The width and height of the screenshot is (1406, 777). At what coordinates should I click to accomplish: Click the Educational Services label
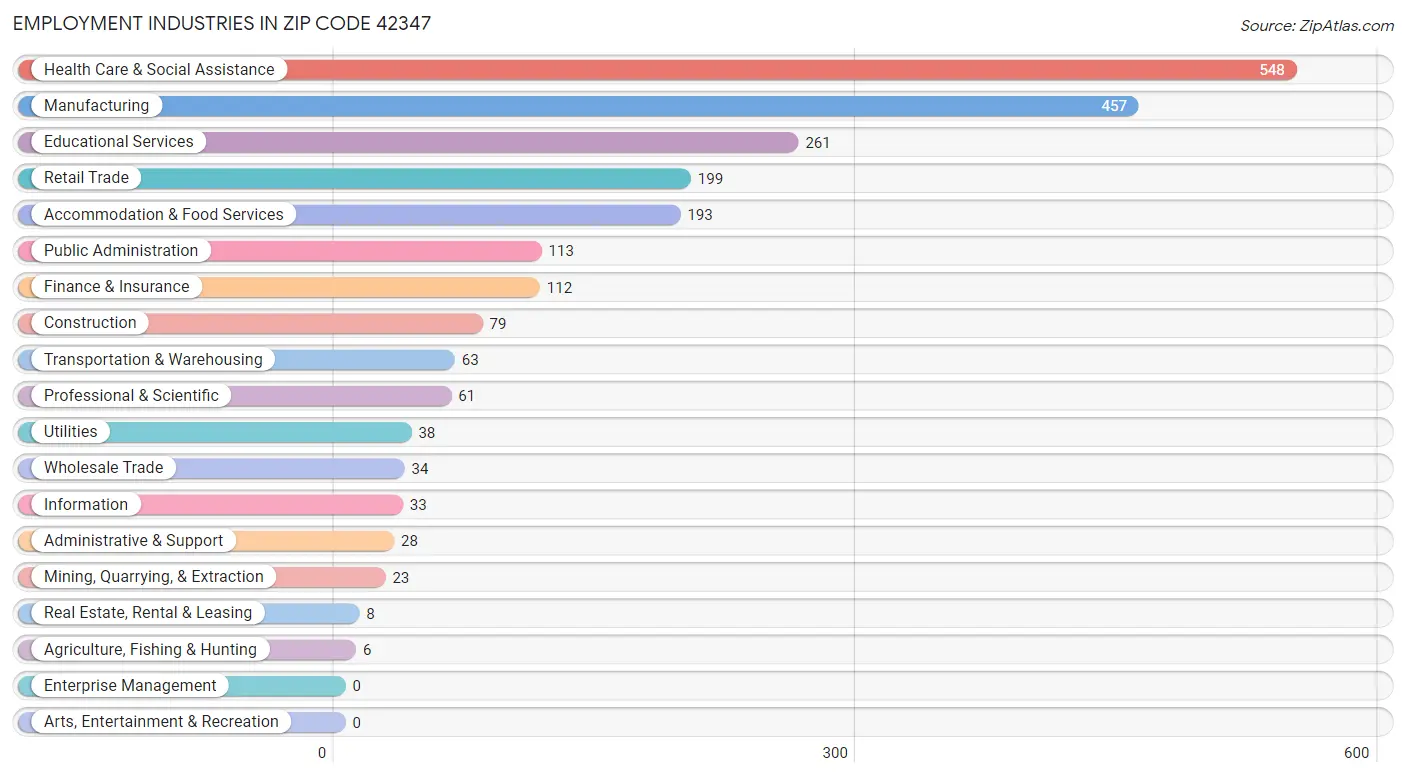tap(118, 142)
